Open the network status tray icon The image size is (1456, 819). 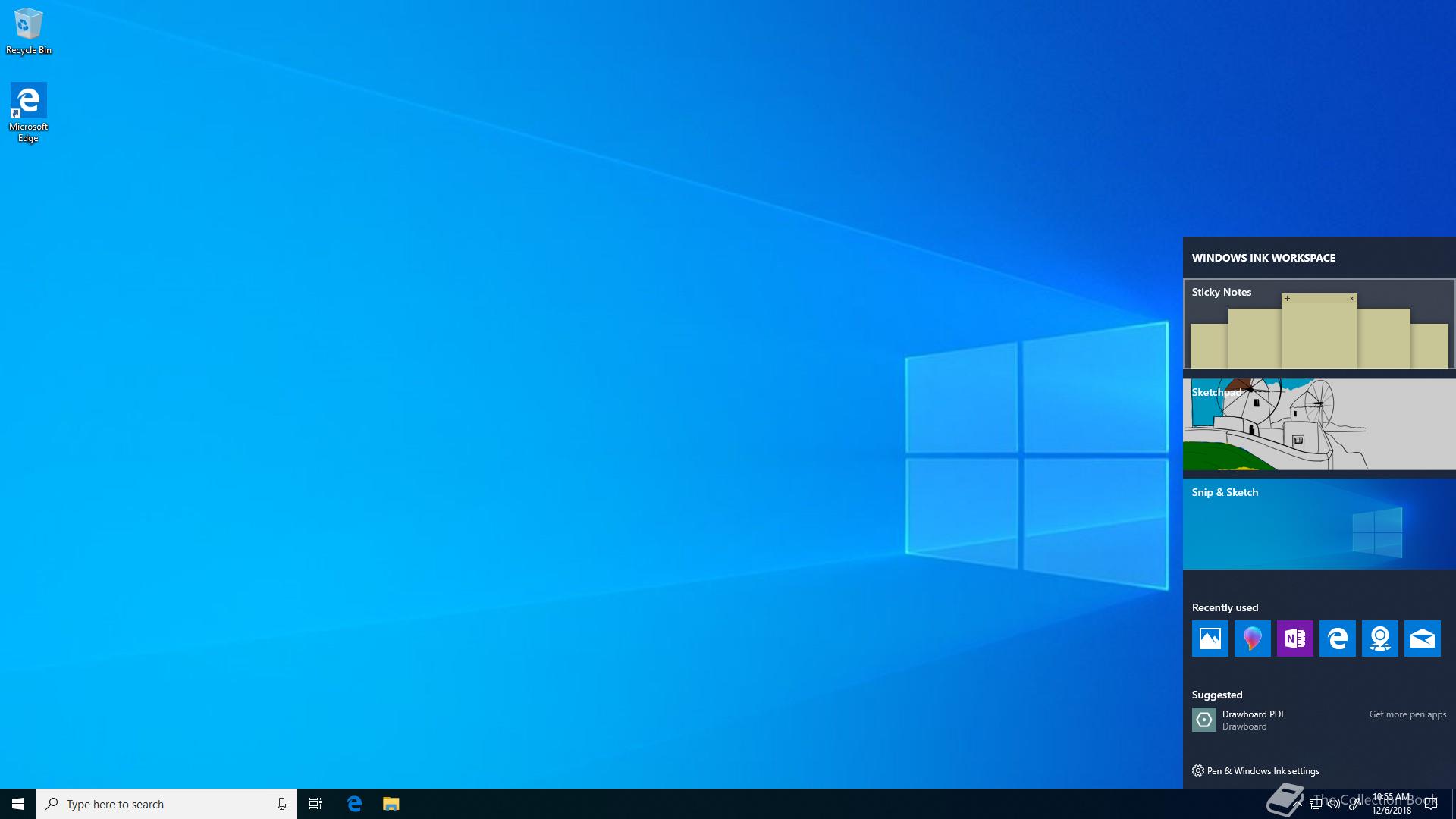[1316, 804]
